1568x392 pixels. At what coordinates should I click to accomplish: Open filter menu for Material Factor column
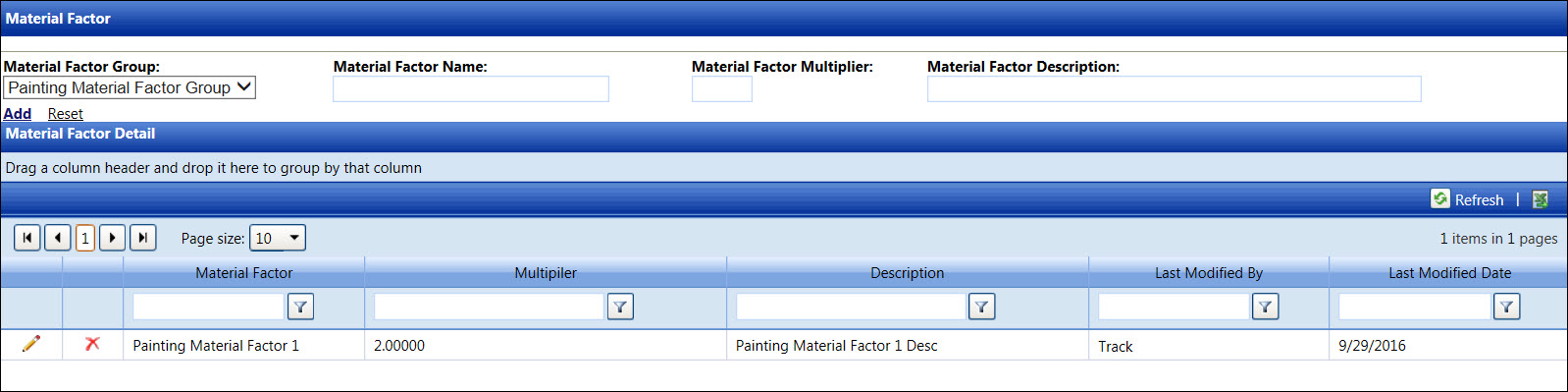300,307
